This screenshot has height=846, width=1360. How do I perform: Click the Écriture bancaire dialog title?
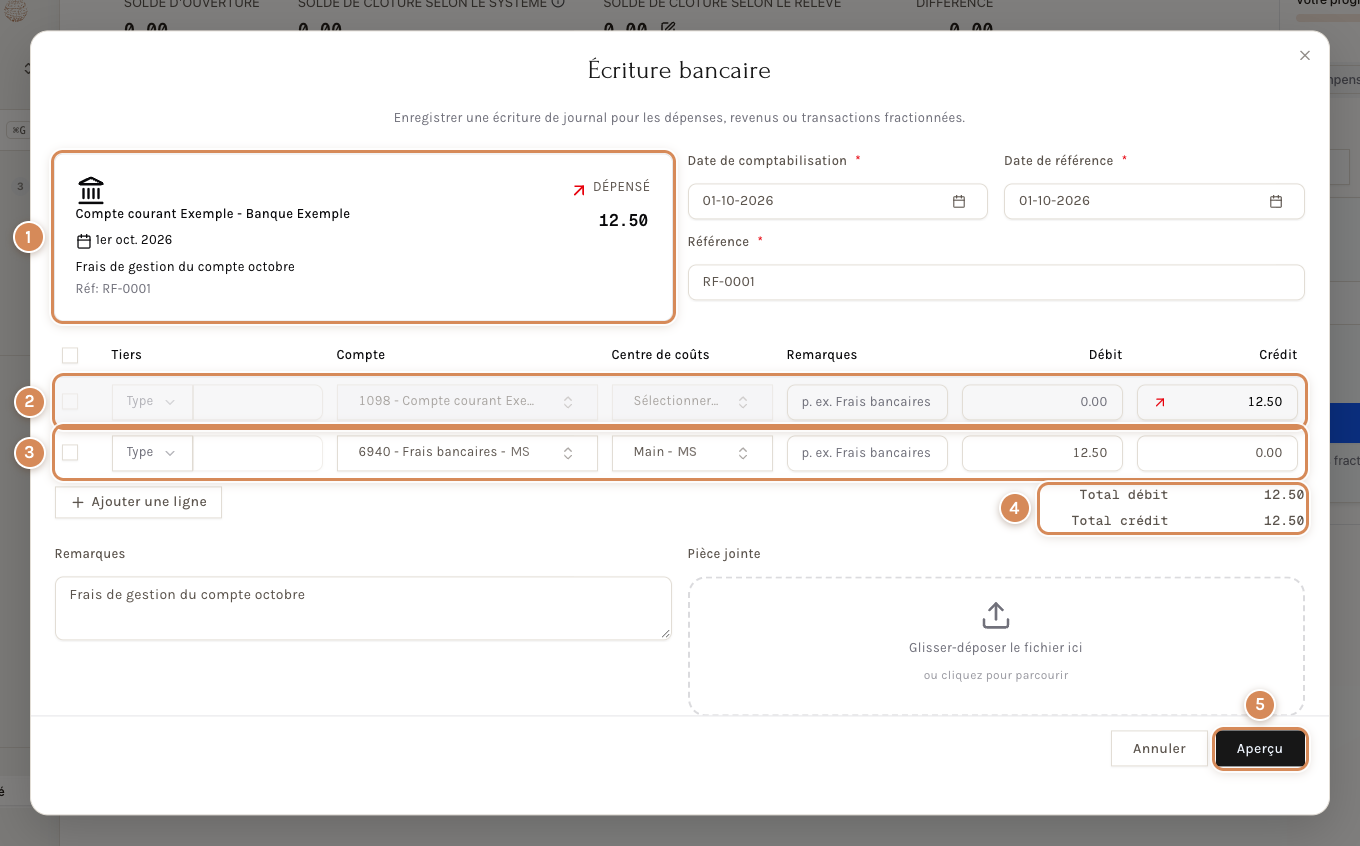(679, 71)
